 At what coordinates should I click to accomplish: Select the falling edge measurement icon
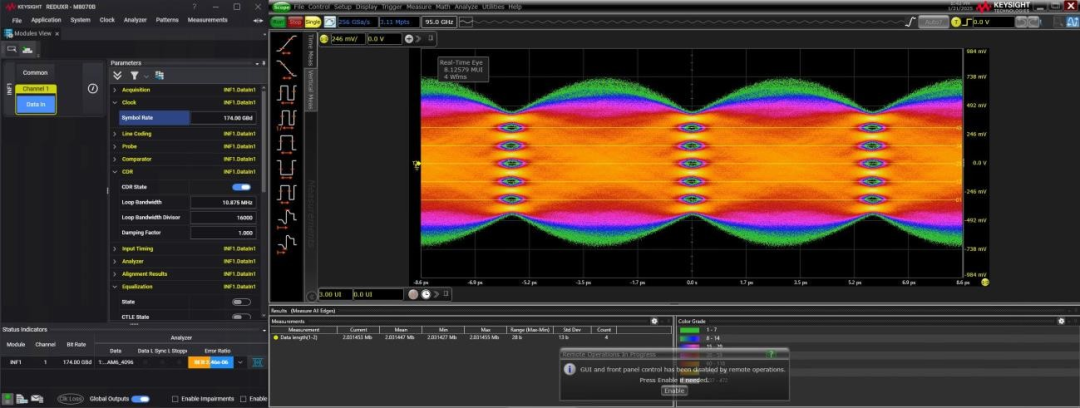point(288,69)
